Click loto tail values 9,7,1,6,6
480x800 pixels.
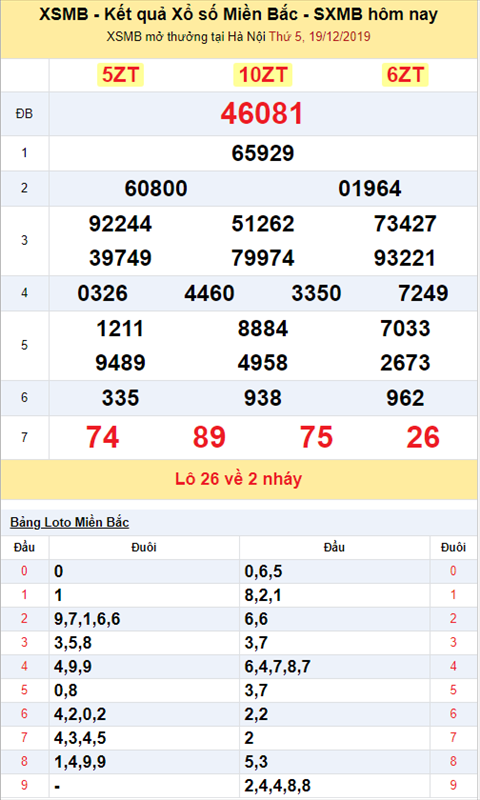pos(87,619)
